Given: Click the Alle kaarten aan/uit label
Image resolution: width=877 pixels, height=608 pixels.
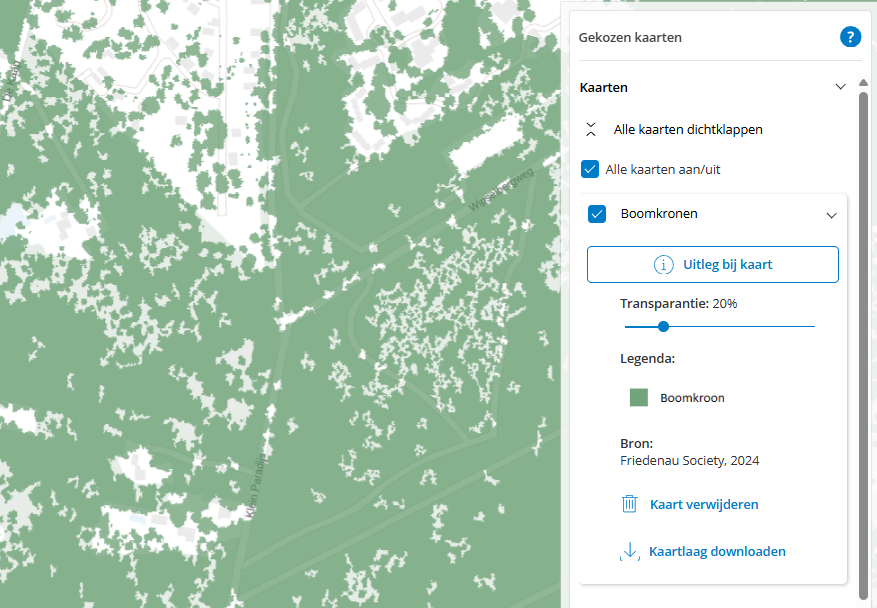Looking at the screenshot, I should 663,169.
